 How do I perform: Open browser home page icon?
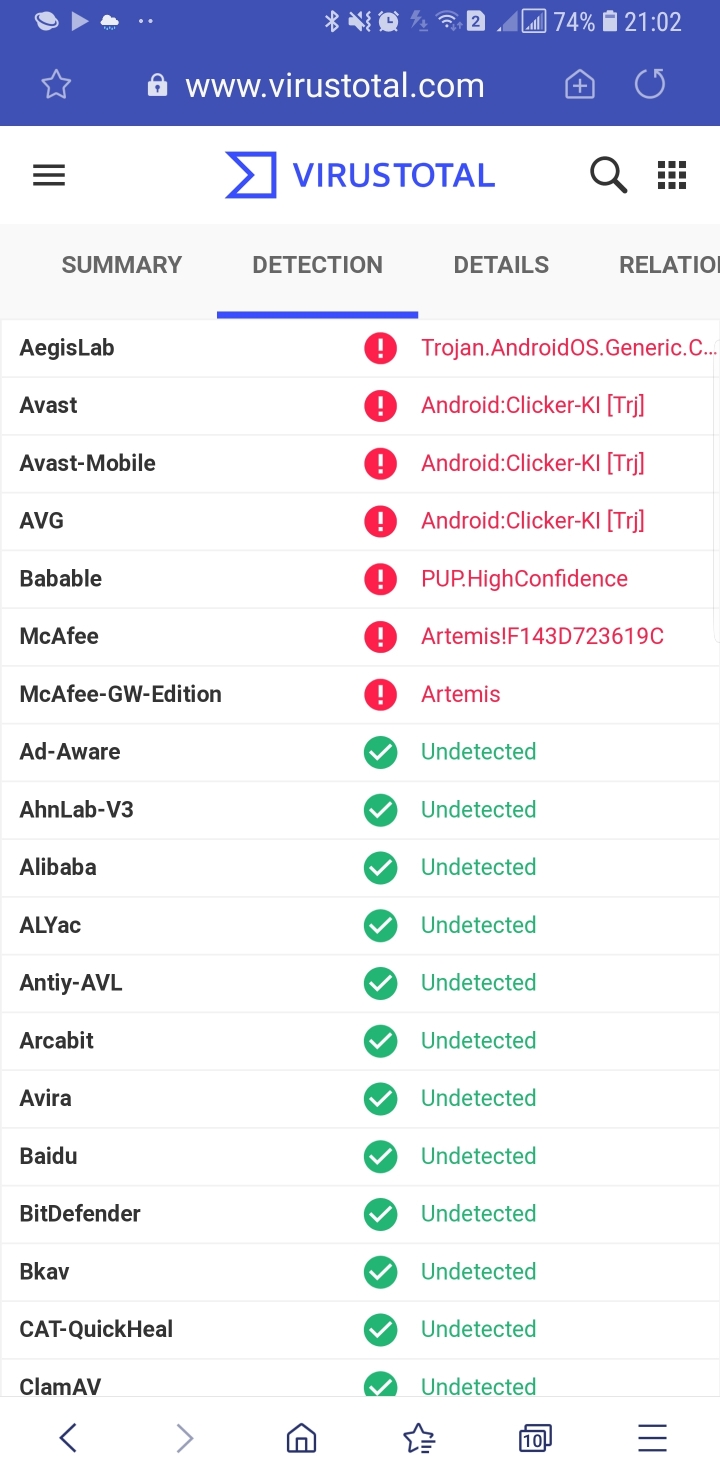point(301,1438)
